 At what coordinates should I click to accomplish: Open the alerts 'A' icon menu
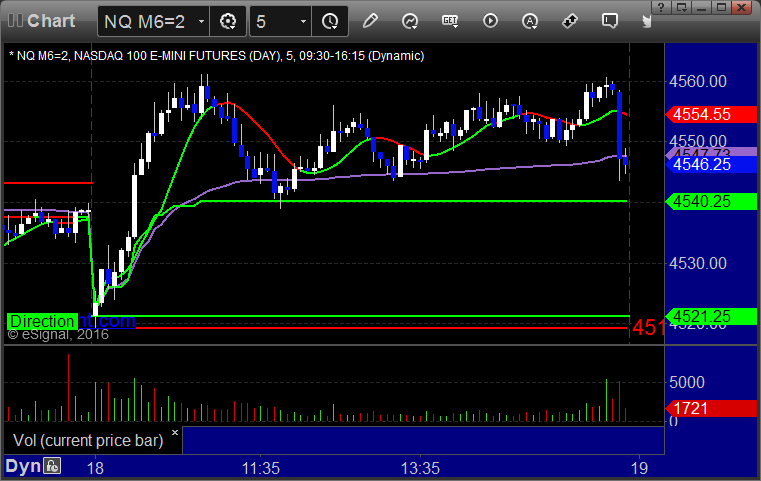coord(530,21)
